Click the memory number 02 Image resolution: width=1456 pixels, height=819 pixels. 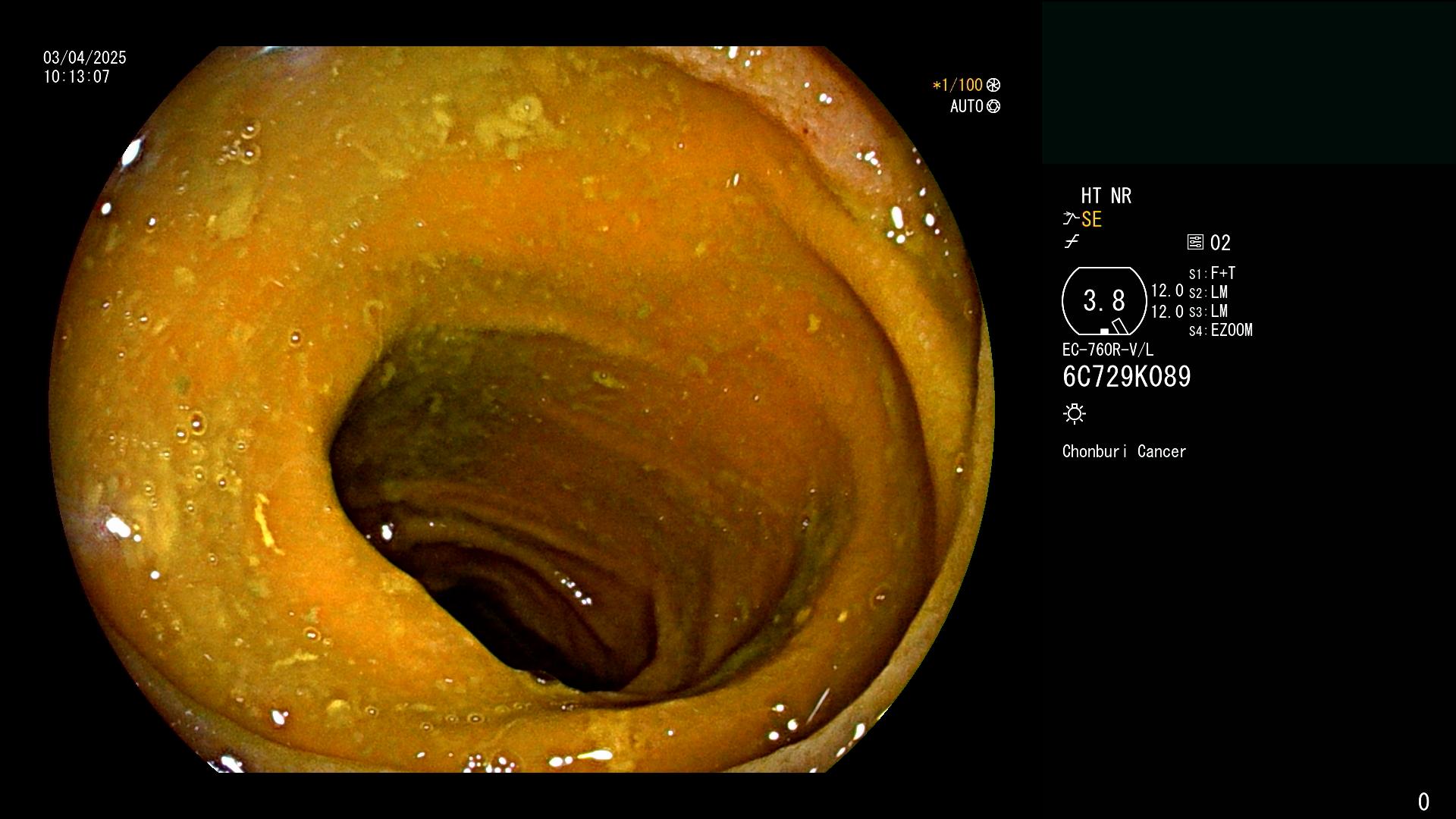coord(1220,243)
